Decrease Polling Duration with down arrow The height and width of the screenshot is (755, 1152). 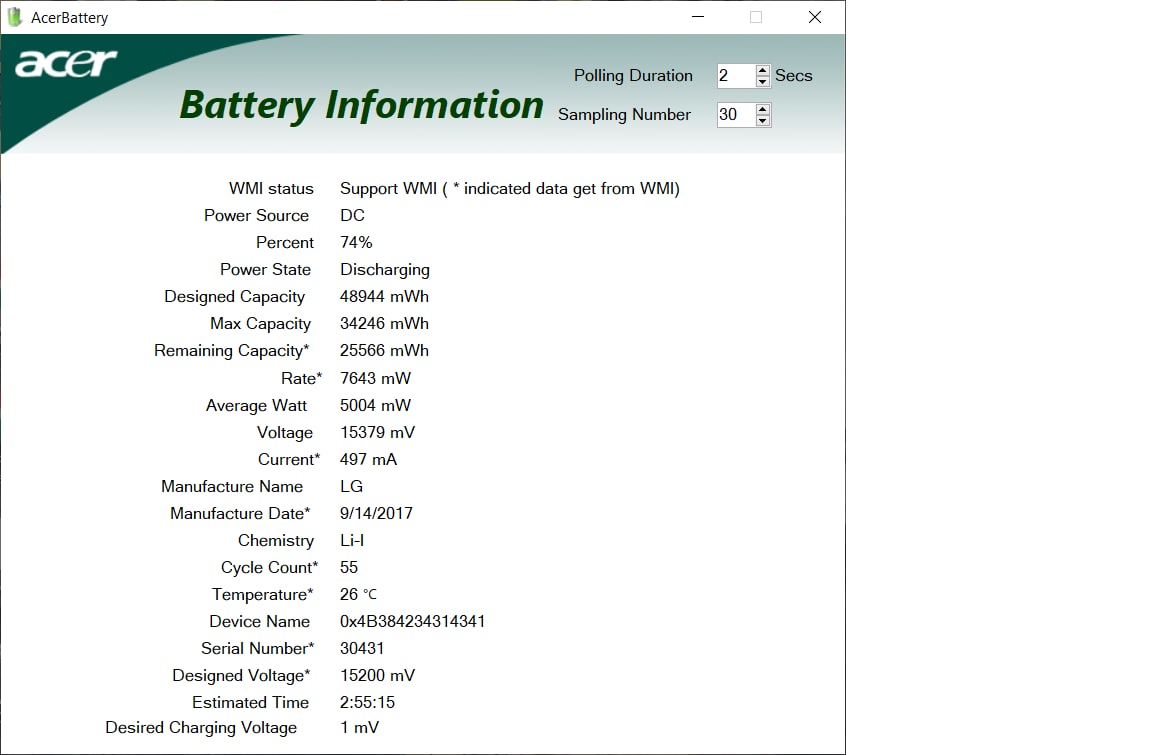(x=763, y=82)
